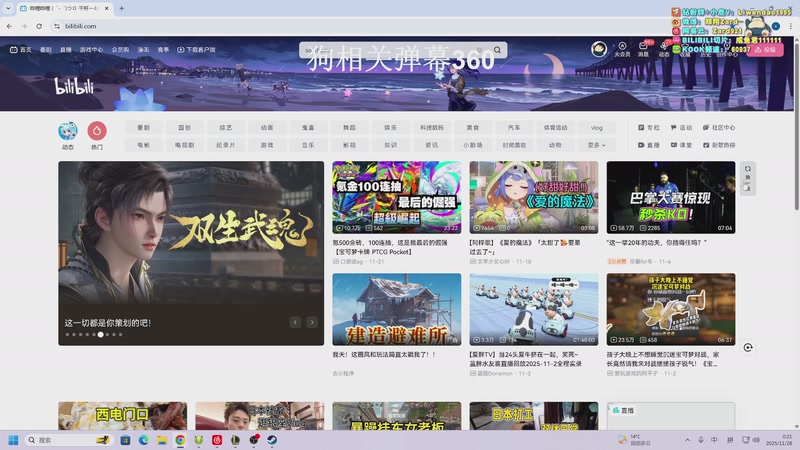Open a new browser tab
The width and height of the screenshot is (800, 450).
coord(121,8)
